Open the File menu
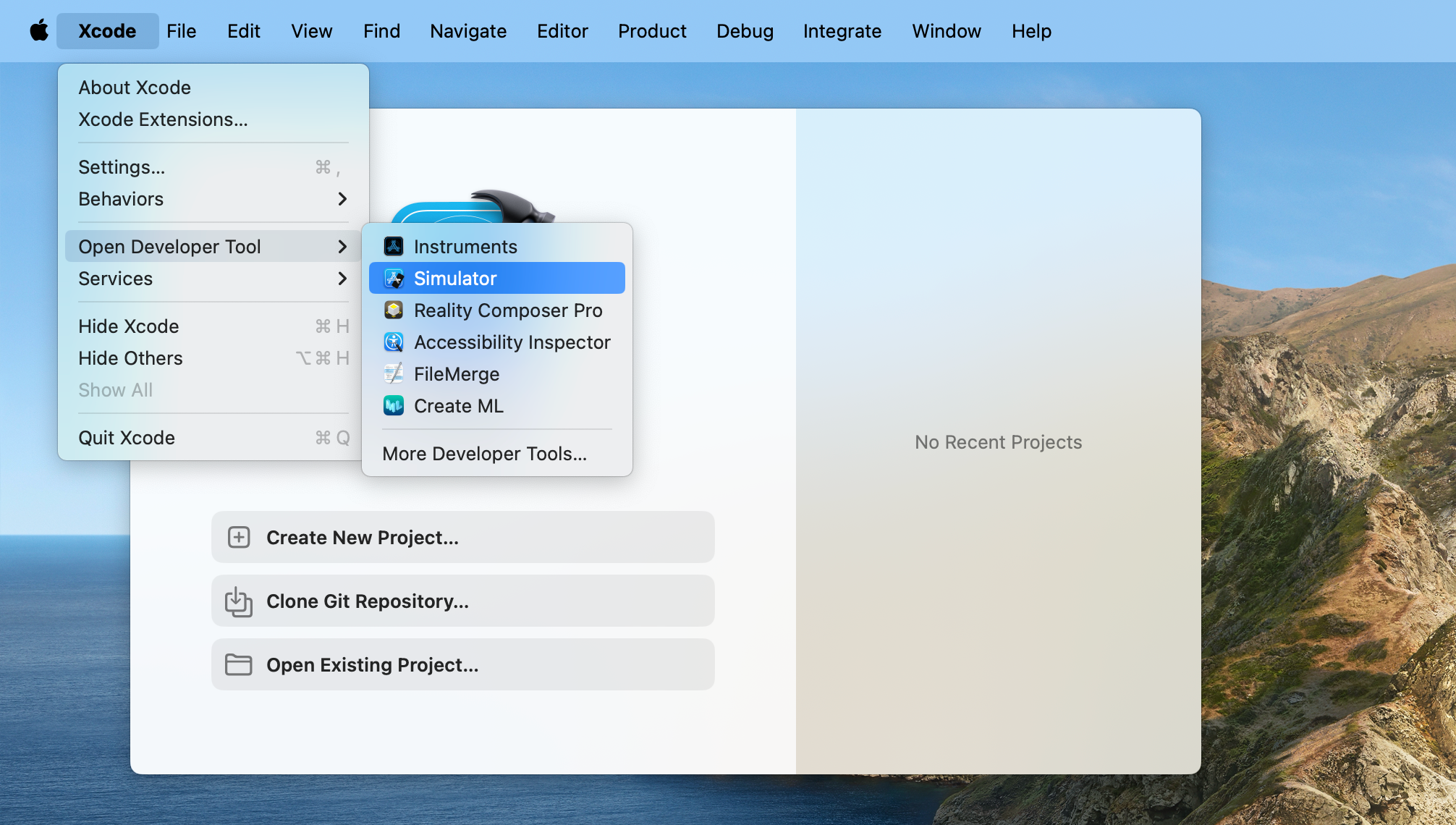Viewport: 1456px width, 825px height. pos(181,31)
